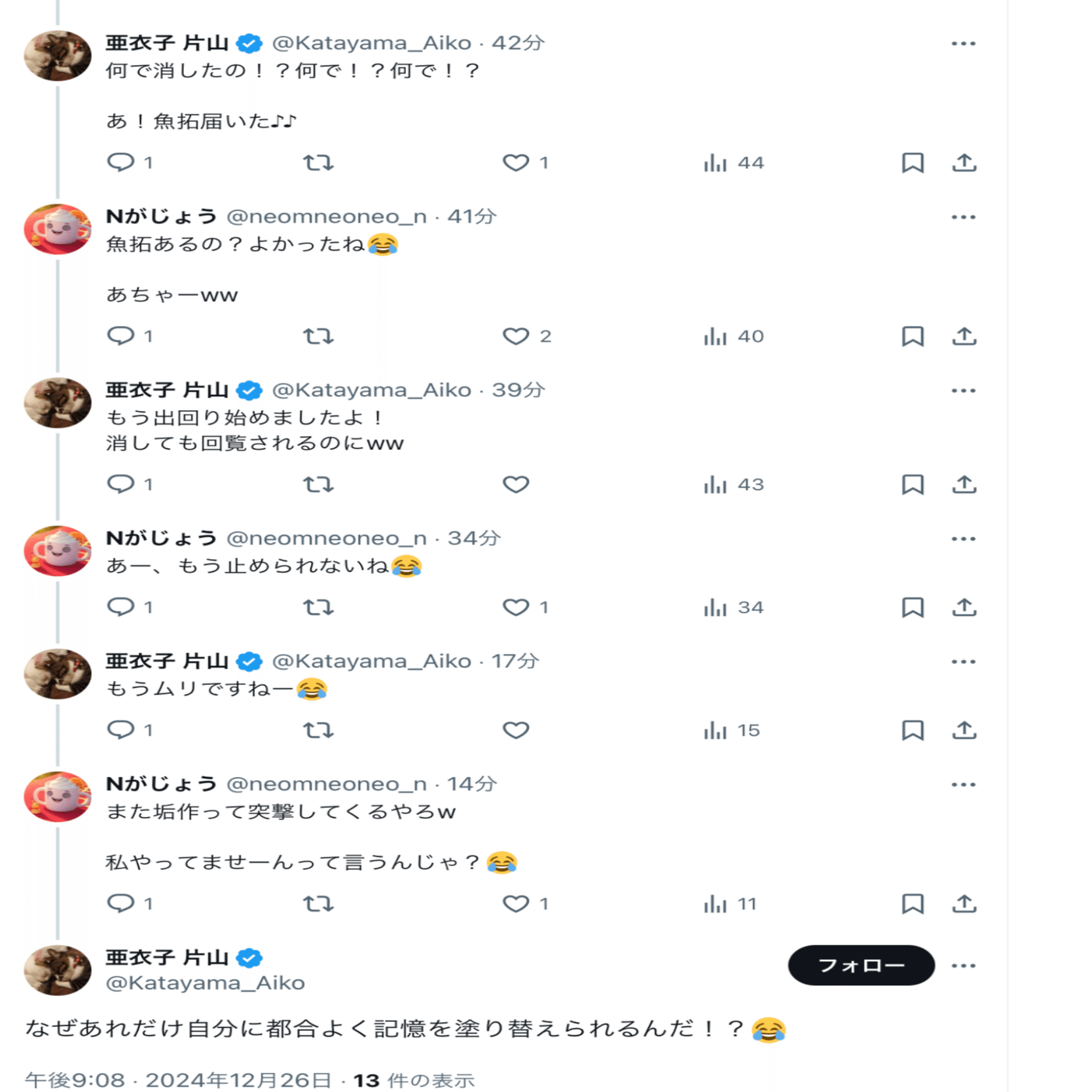Open @neomneoneo_n handle in the 41分 tweet

[326, 217]
